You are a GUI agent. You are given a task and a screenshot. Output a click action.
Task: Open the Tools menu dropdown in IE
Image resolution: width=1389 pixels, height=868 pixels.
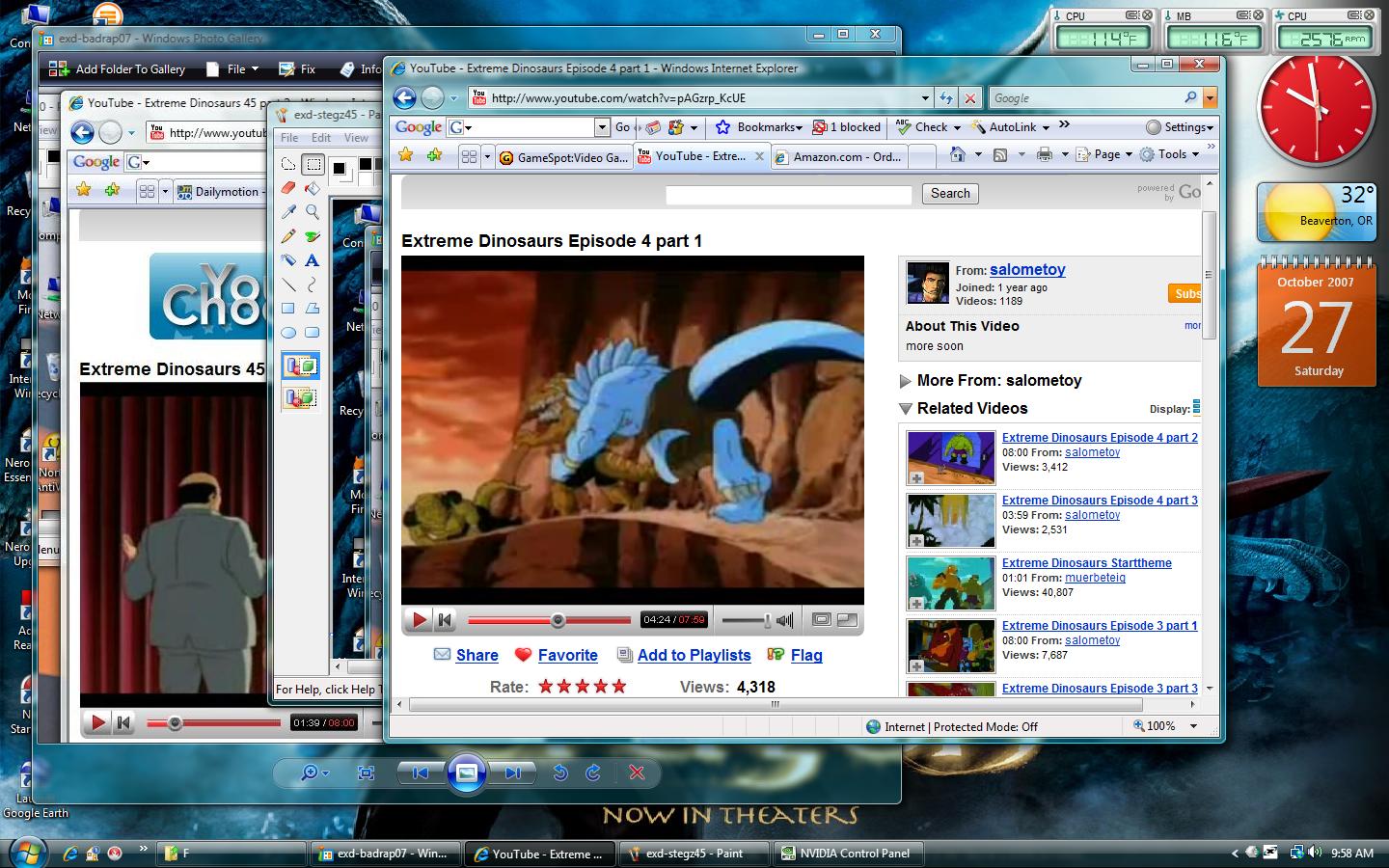tap(1169, 154)
